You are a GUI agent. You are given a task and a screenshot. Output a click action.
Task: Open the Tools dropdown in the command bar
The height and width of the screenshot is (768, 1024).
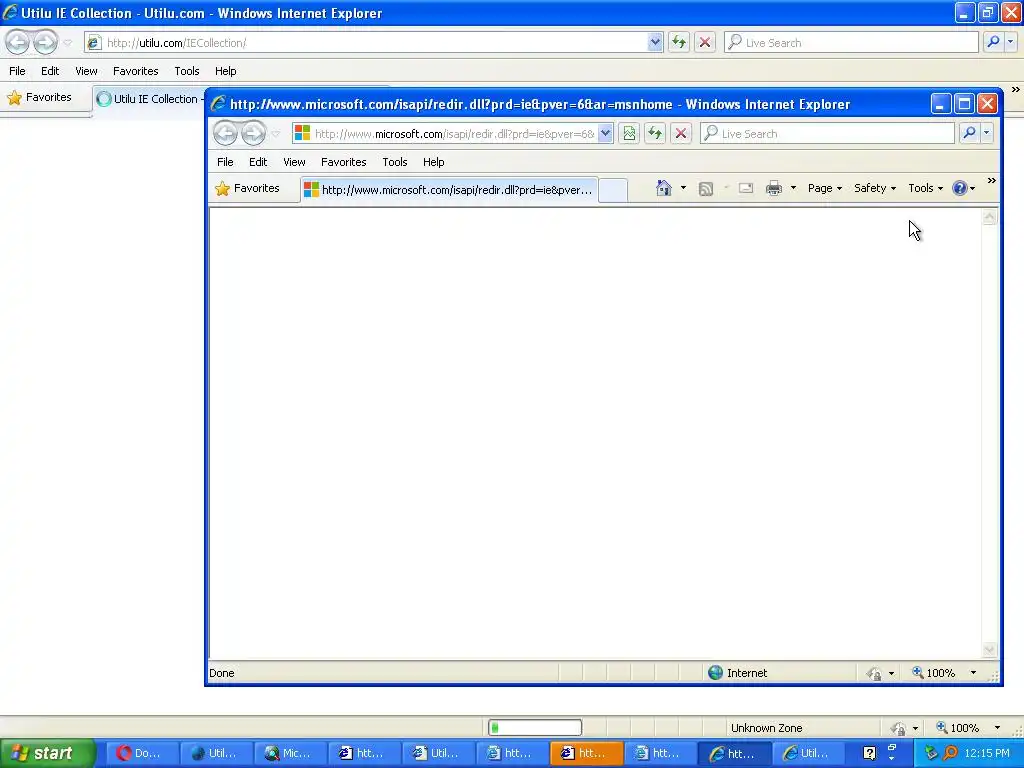click(x=925, y=188)
